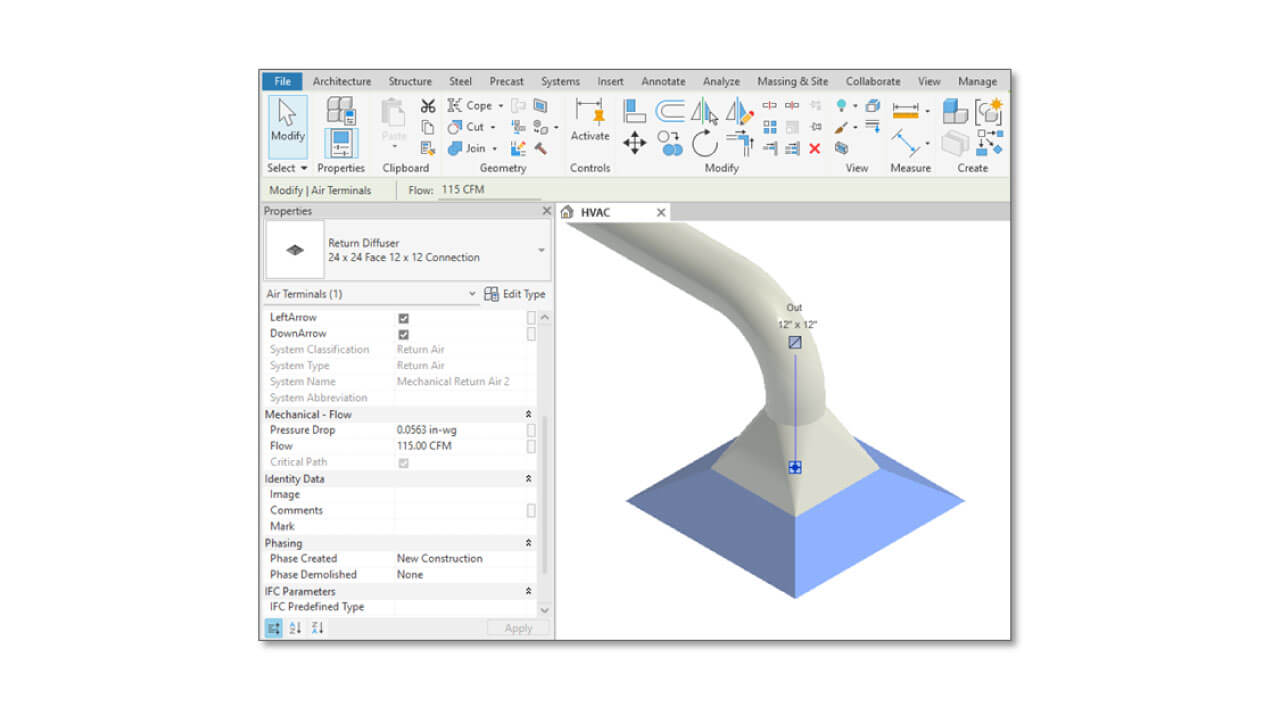Select the Mirror Draw Axis tool
Screen dimensions: 1280x720
pyautogui.click(x=739, y=110)
